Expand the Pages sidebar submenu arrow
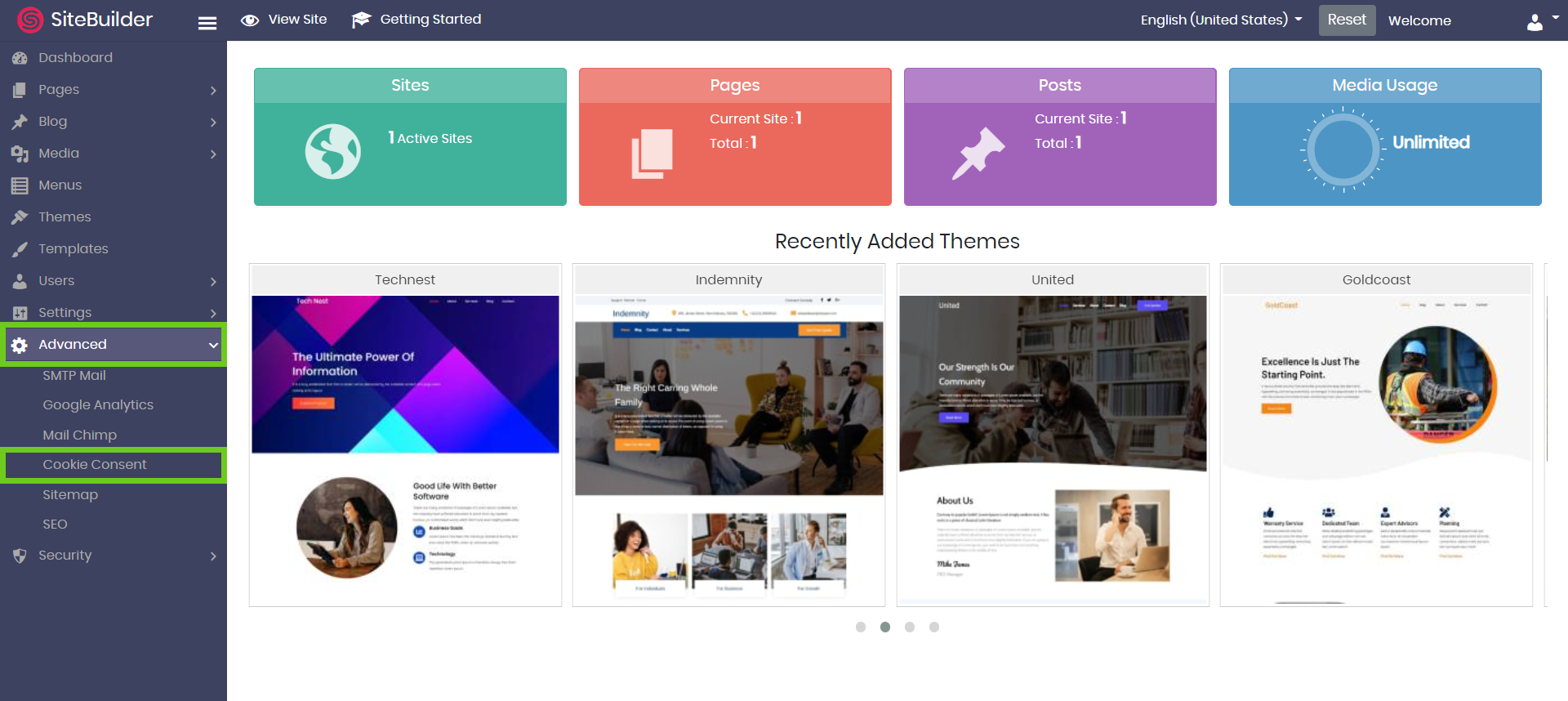The height and width of the screenshot is (701, 1568). 213,90
